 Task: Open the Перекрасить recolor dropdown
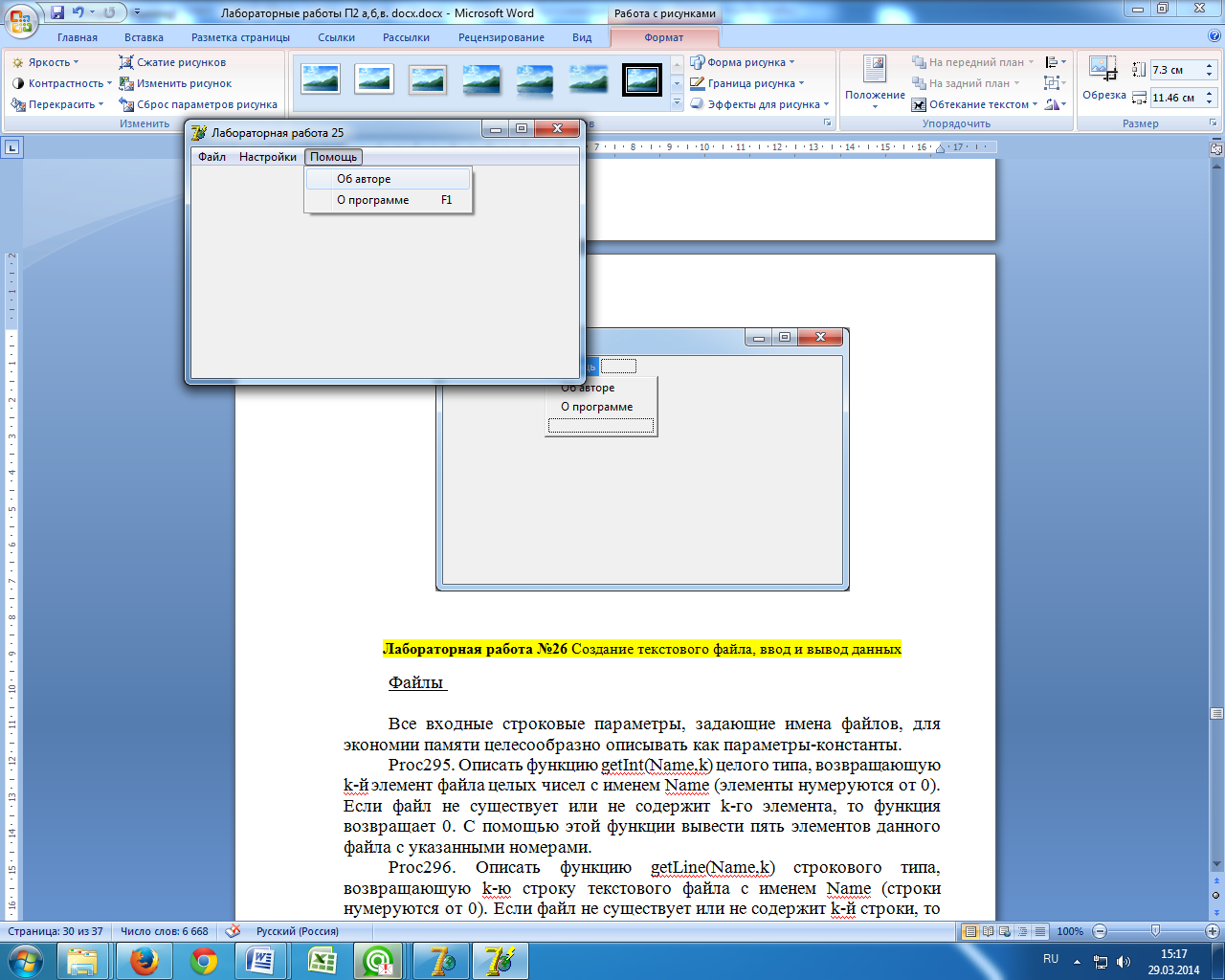point(57,104)
